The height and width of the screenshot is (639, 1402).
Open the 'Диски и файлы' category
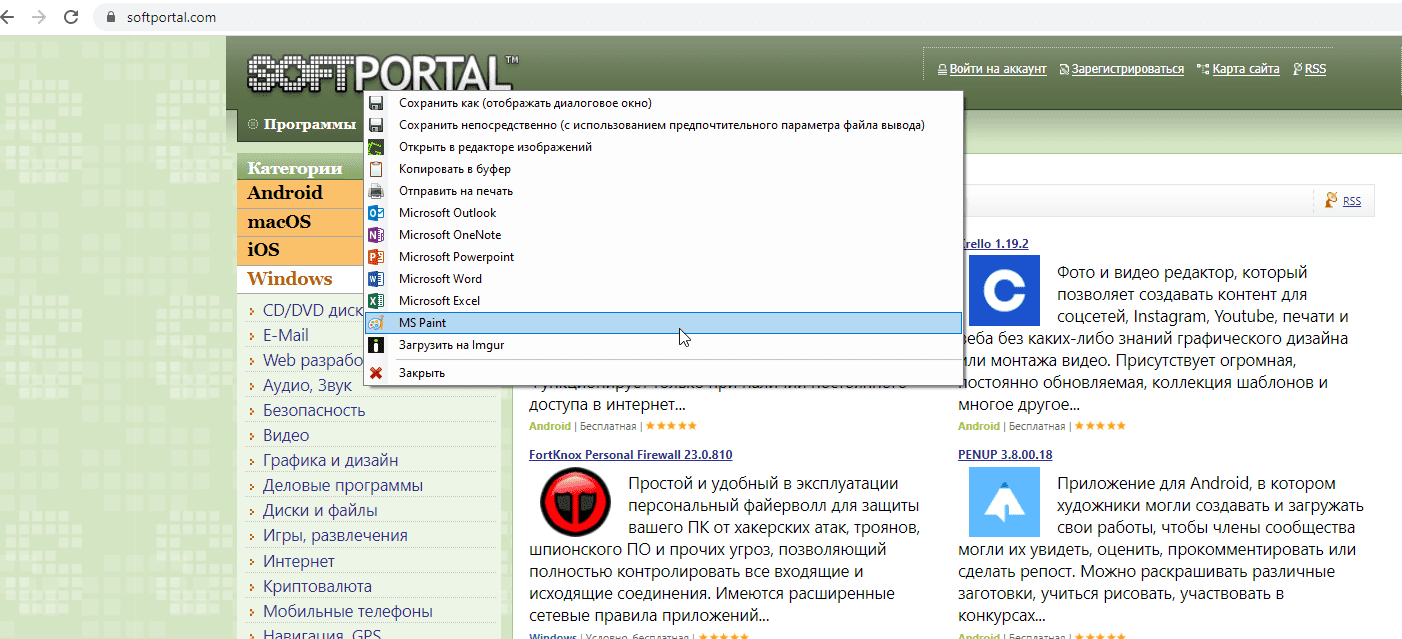pyautogui.click(x=320, y=511)
